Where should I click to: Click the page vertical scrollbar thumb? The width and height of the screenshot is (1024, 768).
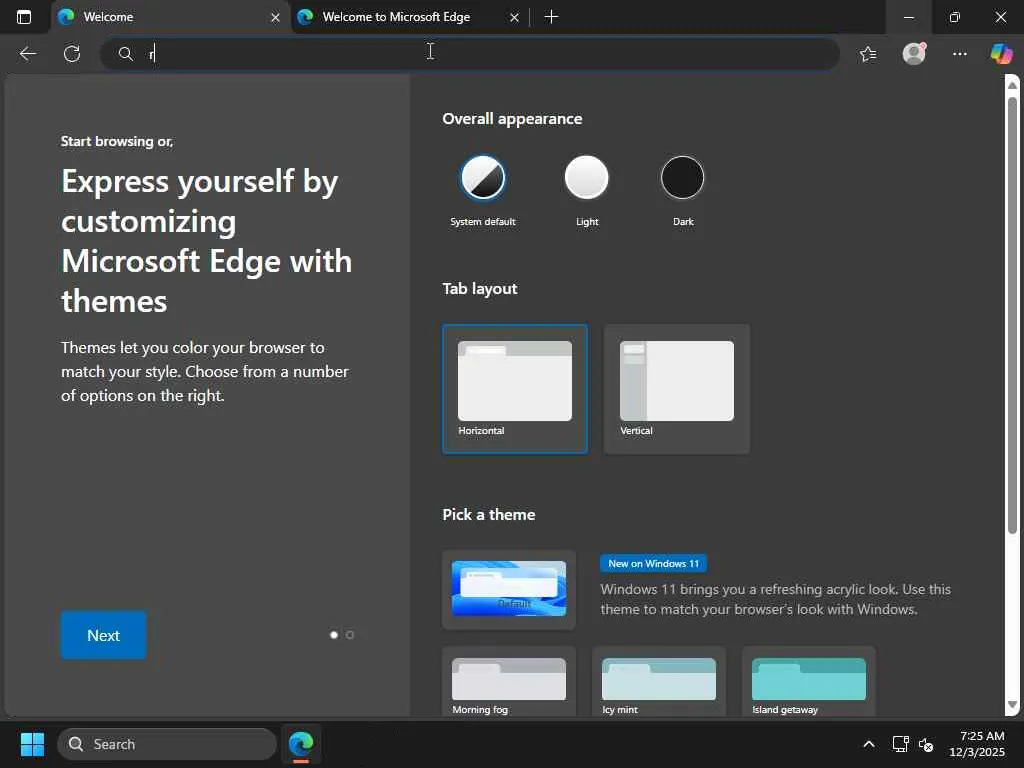point(1012,315)
